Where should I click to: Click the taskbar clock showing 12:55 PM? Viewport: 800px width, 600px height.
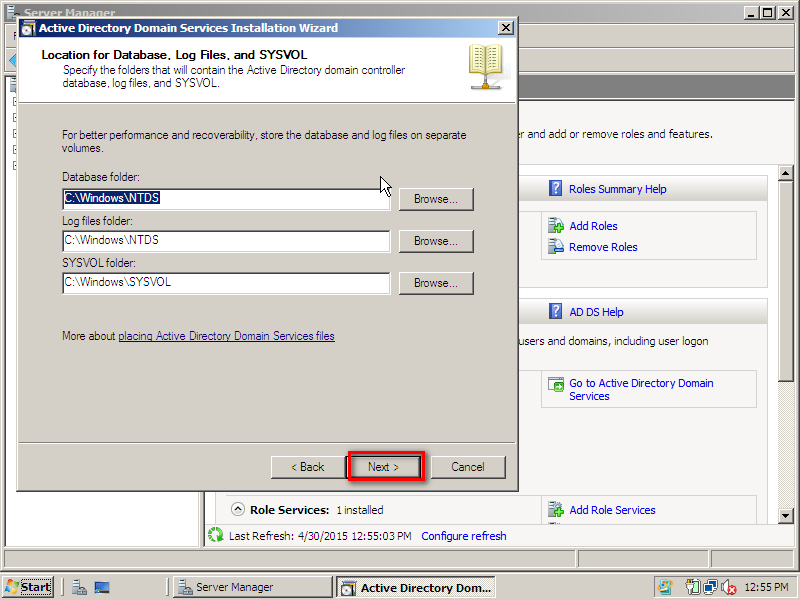point(766,587)
